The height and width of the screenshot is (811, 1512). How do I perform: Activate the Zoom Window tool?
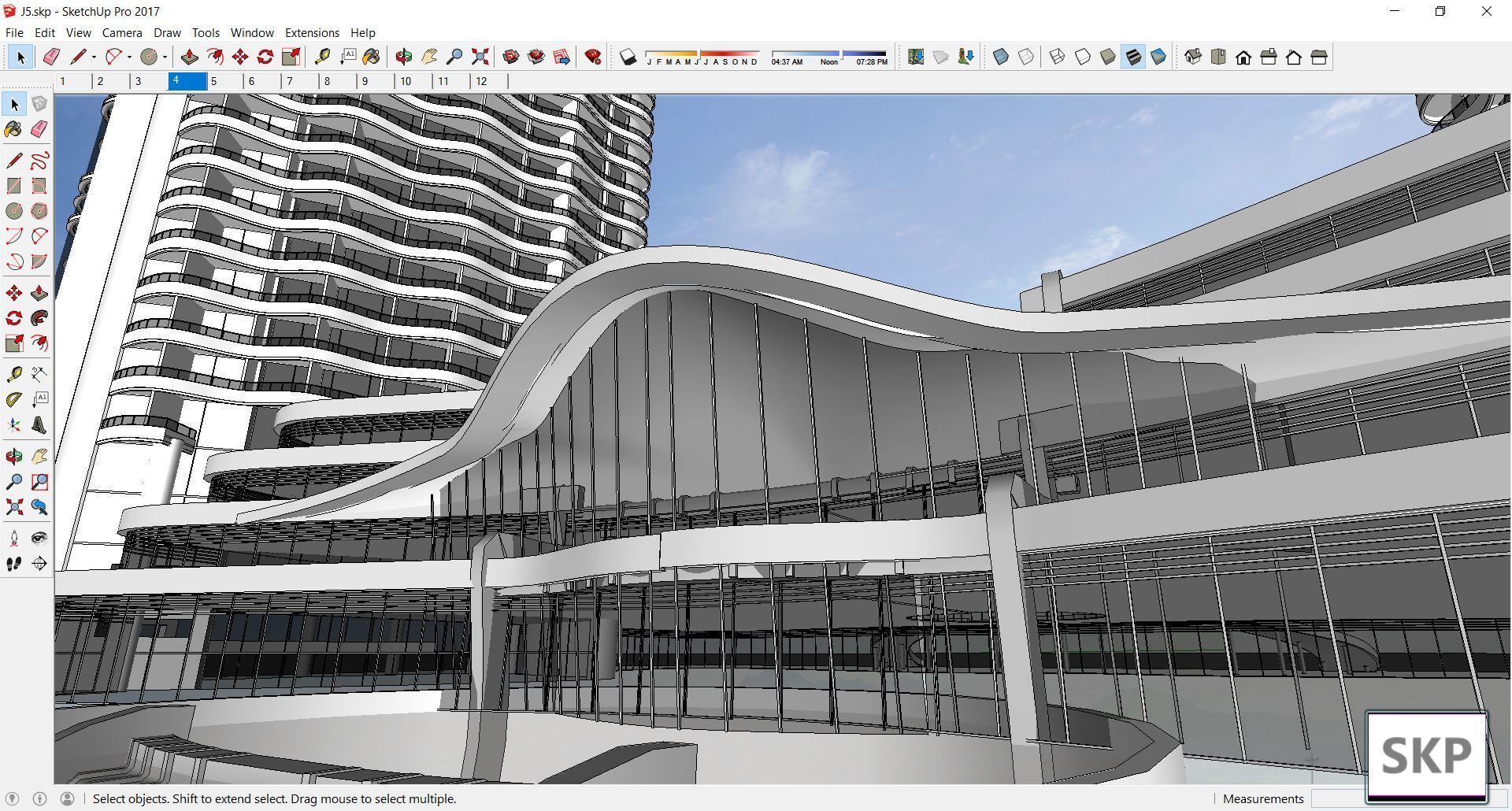(39, 482)
